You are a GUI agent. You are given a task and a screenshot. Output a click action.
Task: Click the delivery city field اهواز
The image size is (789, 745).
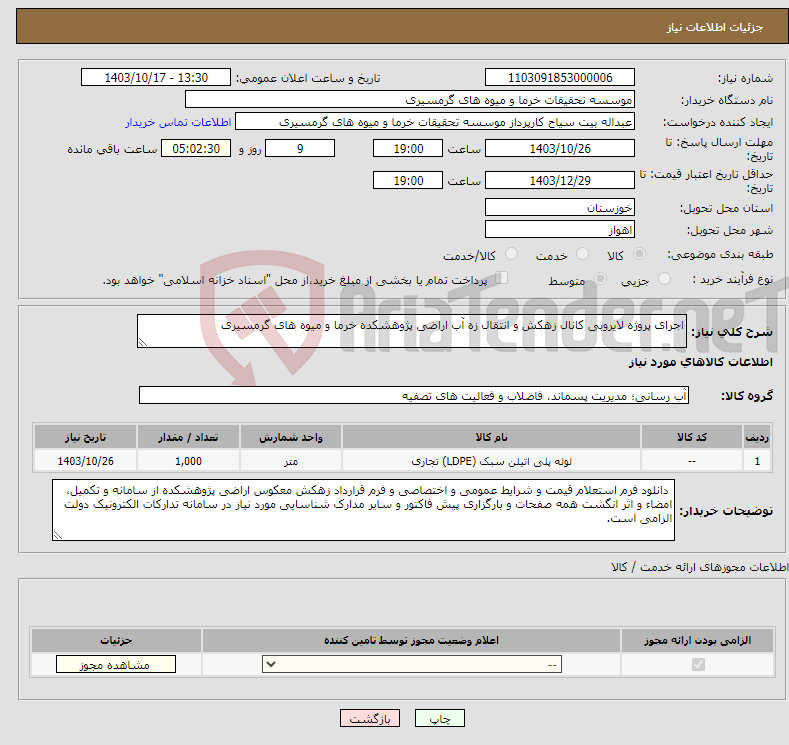[x=560, y=229]
